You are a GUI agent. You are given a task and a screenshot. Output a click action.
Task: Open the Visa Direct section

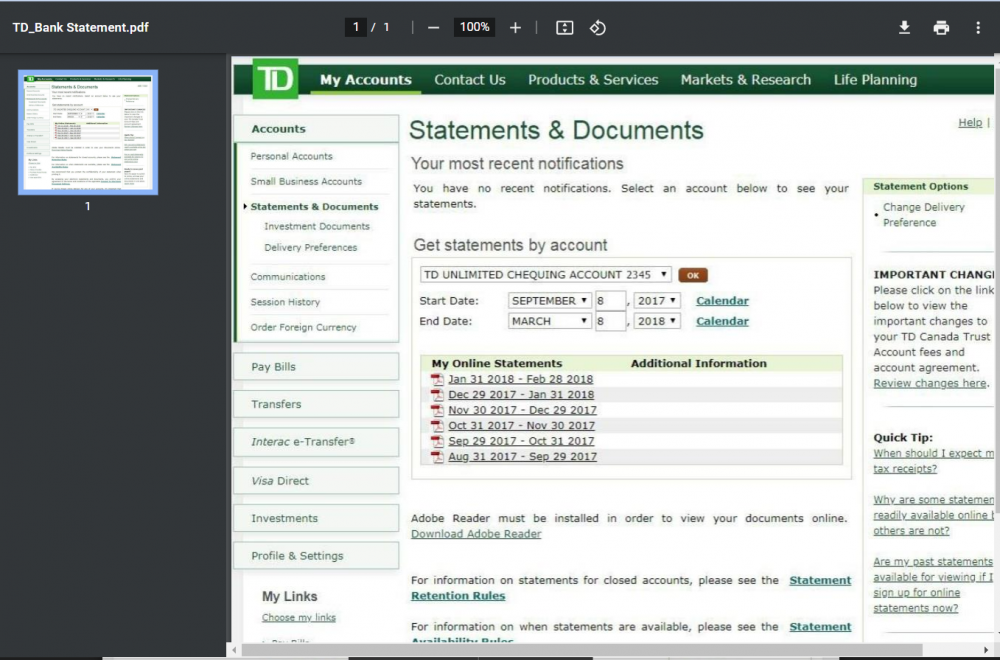pos(316,481)
